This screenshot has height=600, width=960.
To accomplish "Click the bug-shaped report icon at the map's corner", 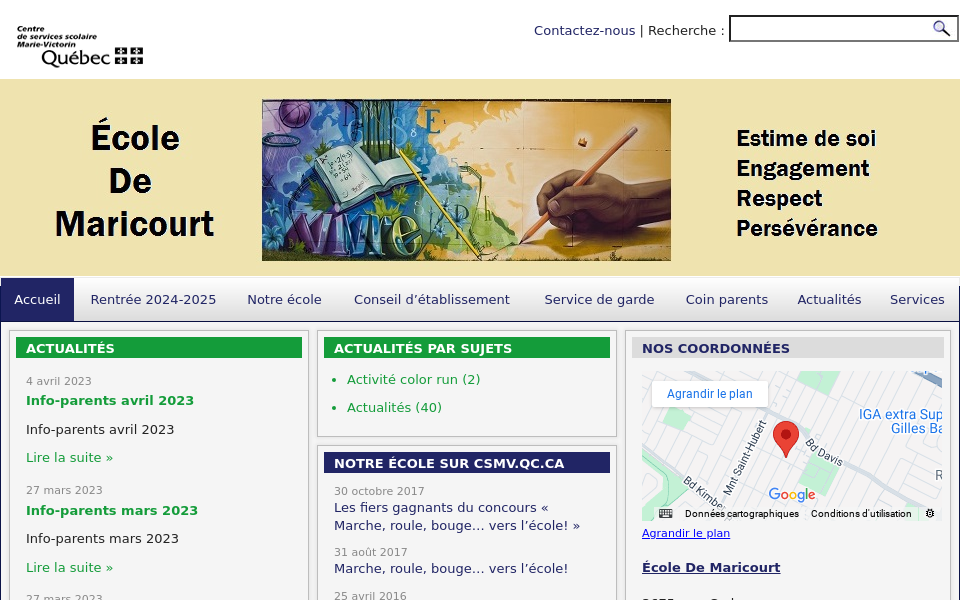I will (930, 513).
